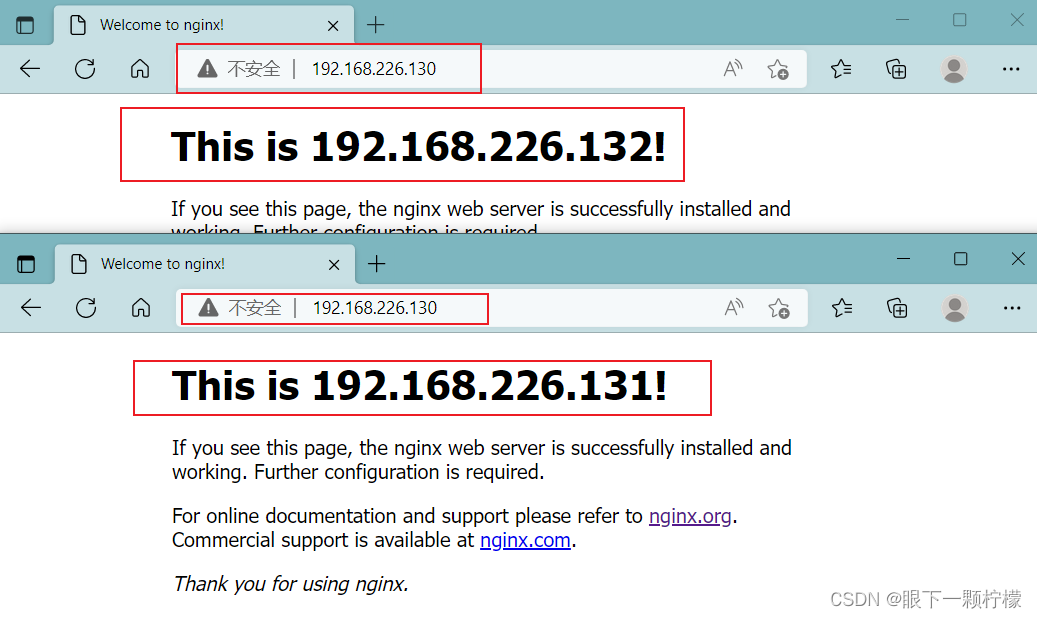Image resolution: width=1037 pixels, height=618 pixels.
Task: Open tab actions menu in upper window
Action: pos(25,25)
